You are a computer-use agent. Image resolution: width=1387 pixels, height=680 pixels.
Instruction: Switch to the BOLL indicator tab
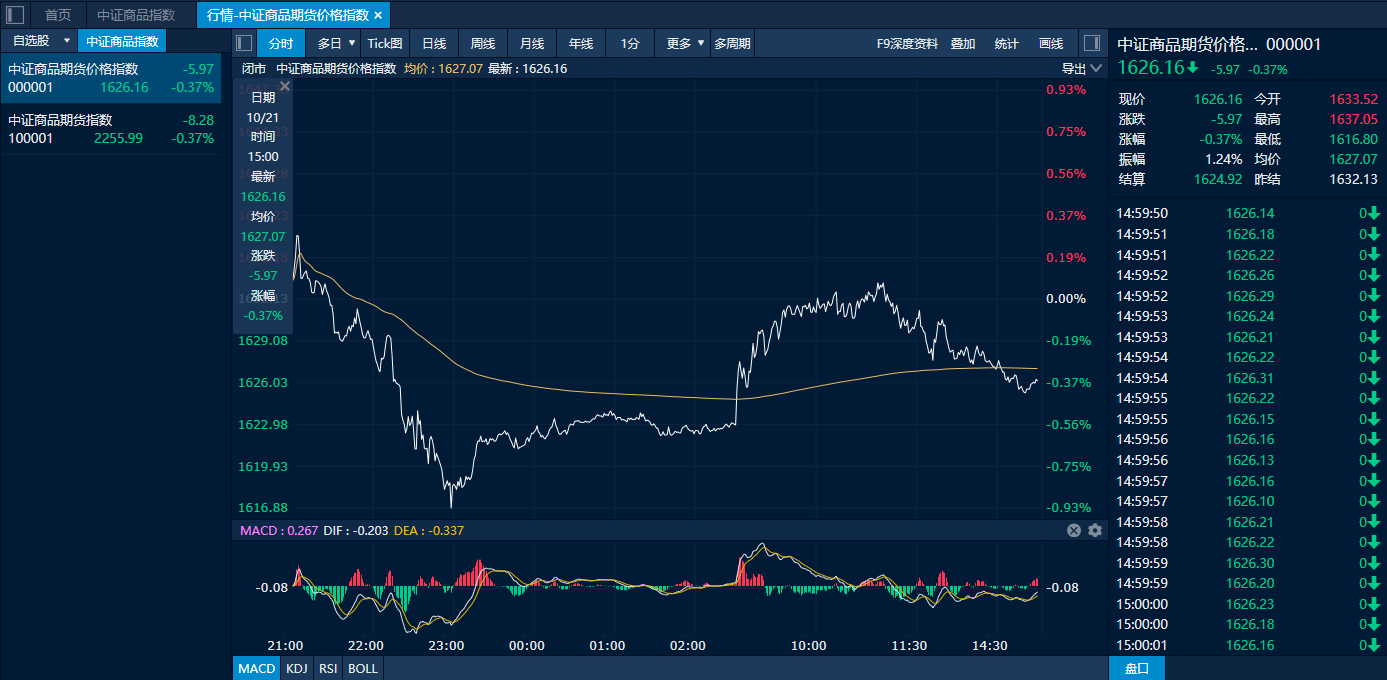(363, 668)
